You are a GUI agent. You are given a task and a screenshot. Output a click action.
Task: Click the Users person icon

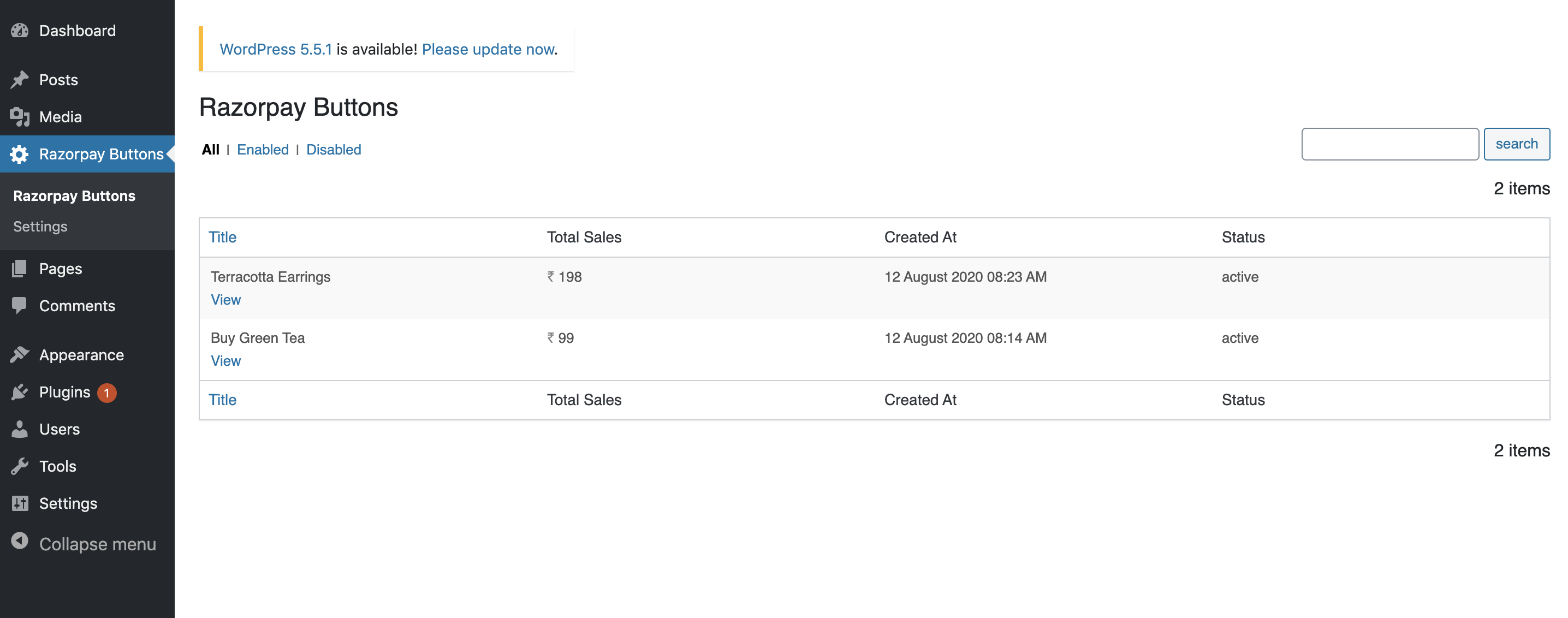coord(20,429)
